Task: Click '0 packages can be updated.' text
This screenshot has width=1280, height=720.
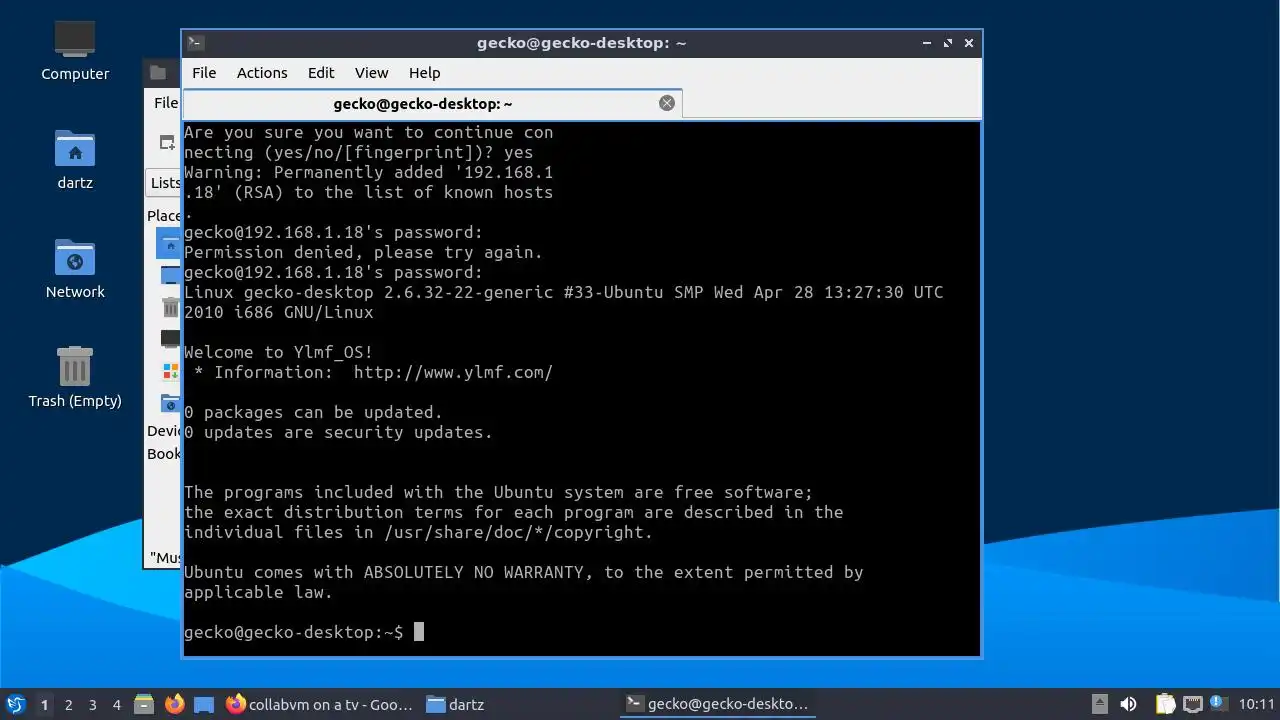Action: click(313, 412)
